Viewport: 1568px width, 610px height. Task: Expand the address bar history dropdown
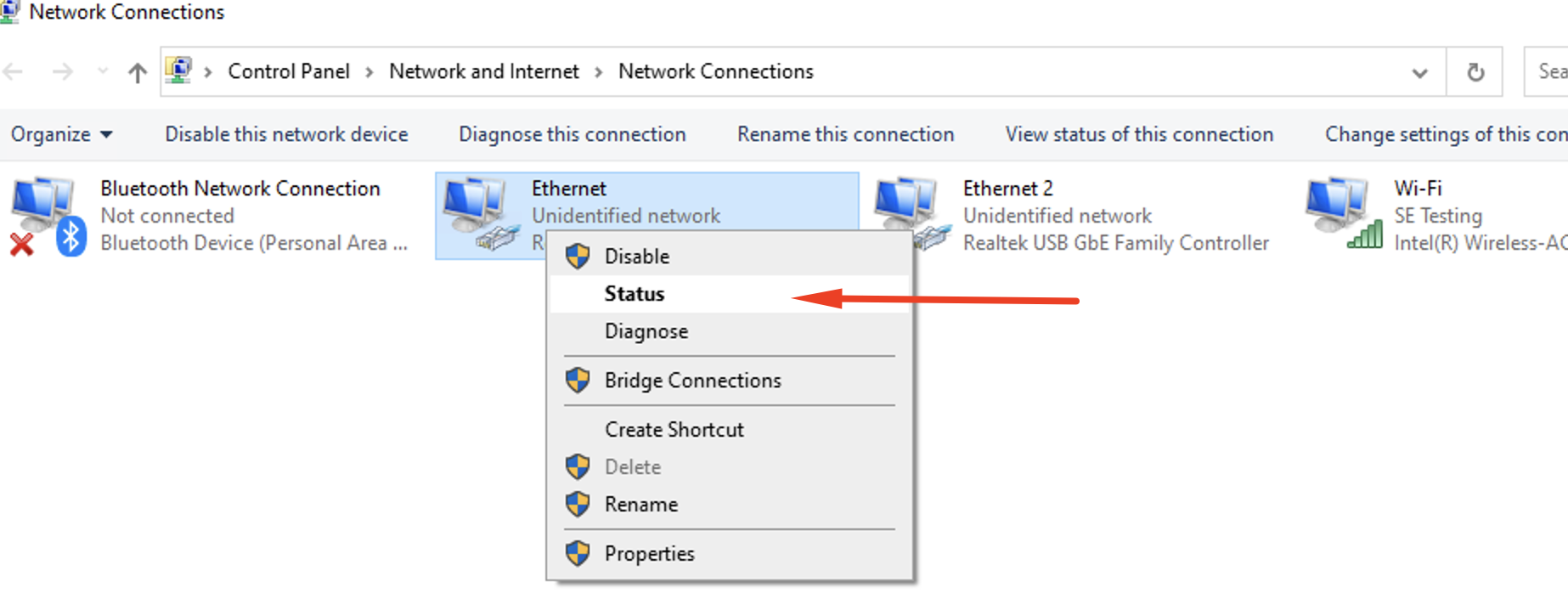(1419, 73)
